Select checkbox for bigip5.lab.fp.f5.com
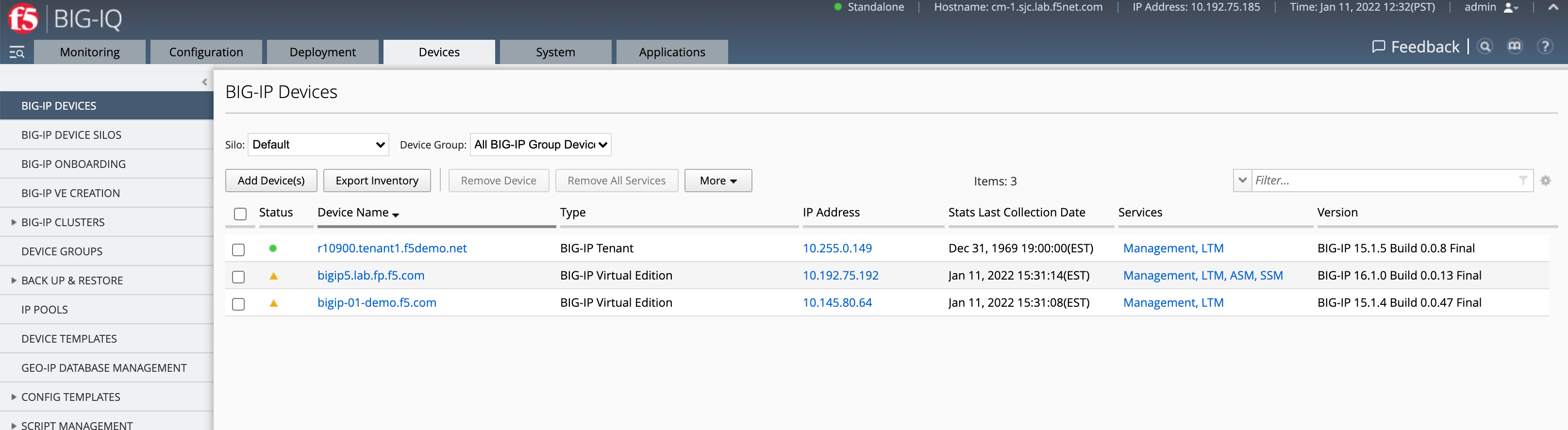 point(239,277)
